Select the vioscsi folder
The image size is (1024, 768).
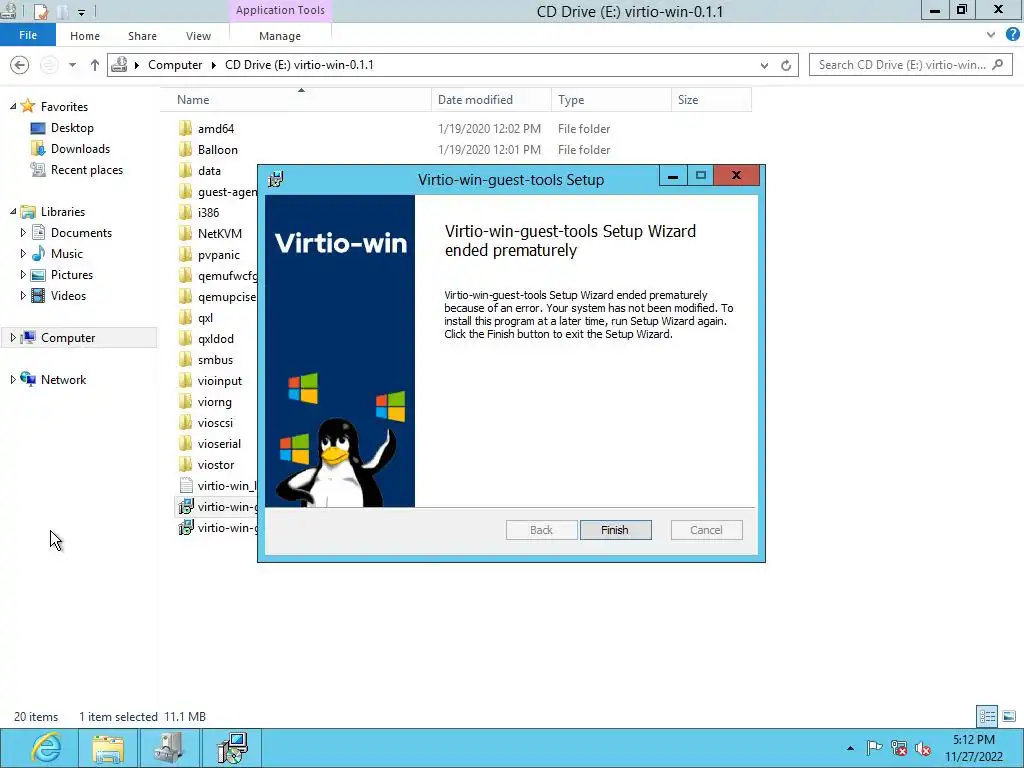(215, 423)
